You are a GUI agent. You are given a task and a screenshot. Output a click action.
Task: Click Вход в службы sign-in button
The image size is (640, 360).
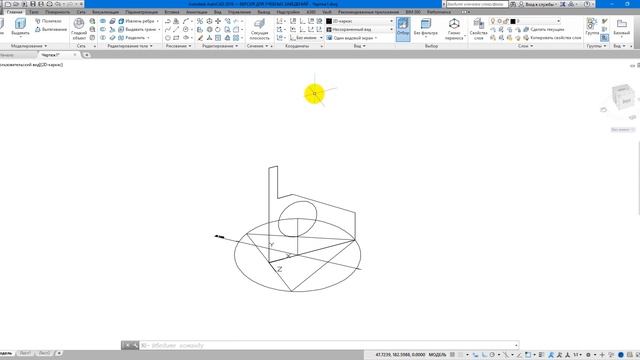click(537, 4)
